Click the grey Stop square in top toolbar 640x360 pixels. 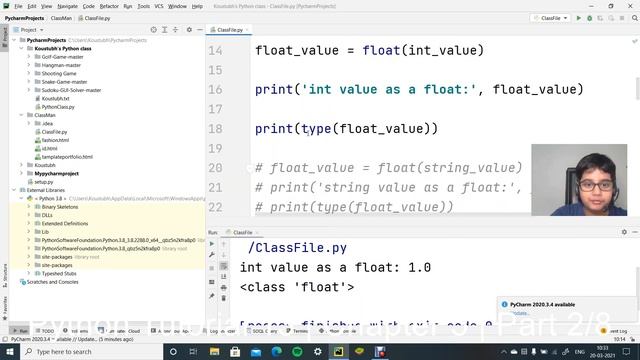[622, 18]
